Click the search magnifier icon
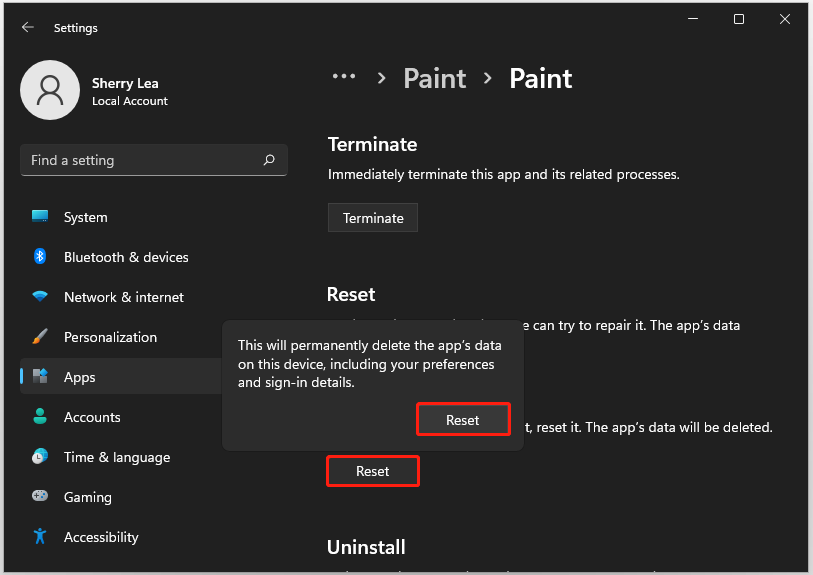Screen dimensions: 813x575 tap(269, 160)
